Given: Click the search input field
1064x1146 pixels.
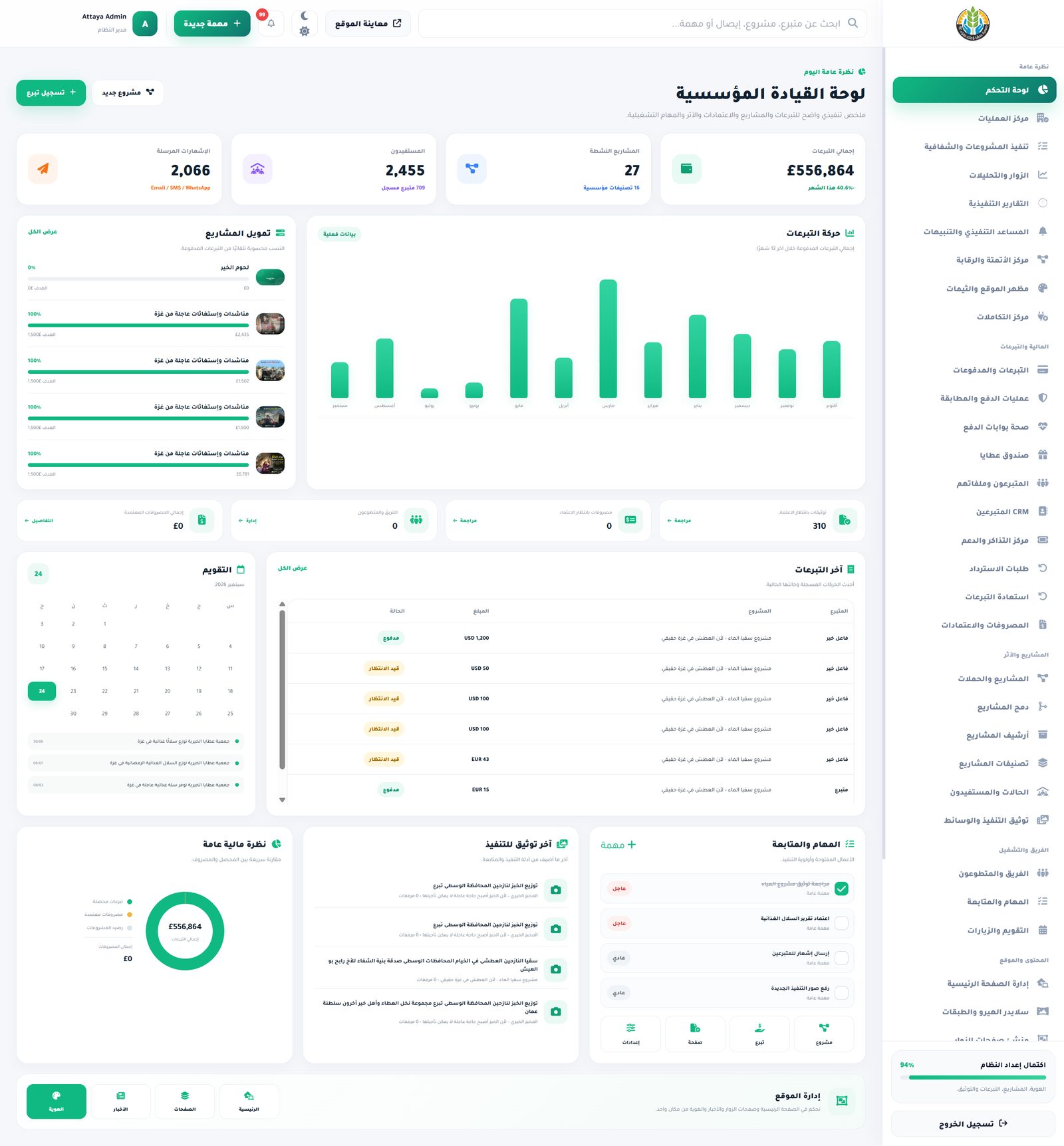Looking at the screenshot, I should click(642, 23).
